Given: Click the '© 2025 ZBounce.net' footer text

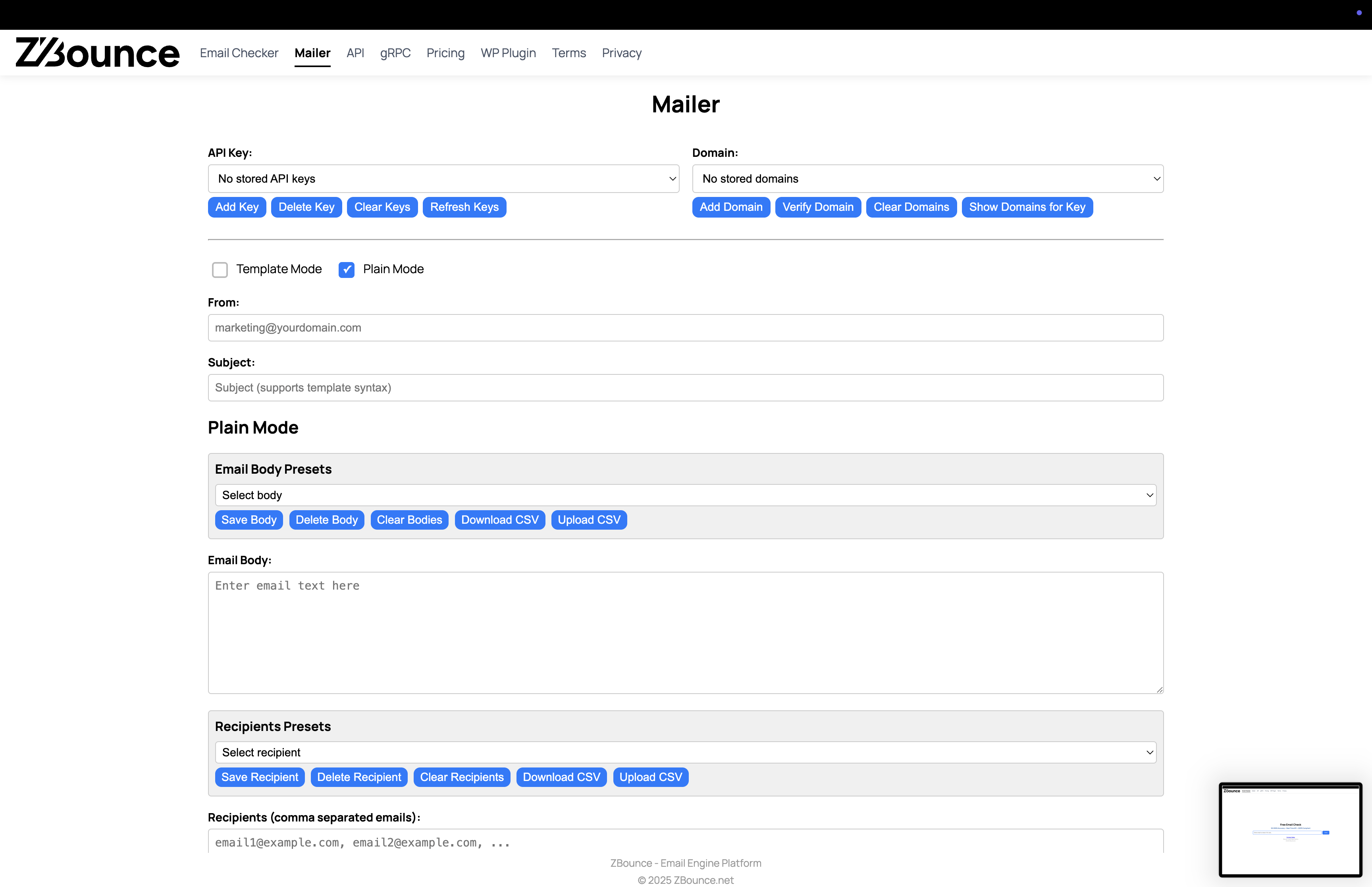Looking at the screenshot, I should 686,881.
